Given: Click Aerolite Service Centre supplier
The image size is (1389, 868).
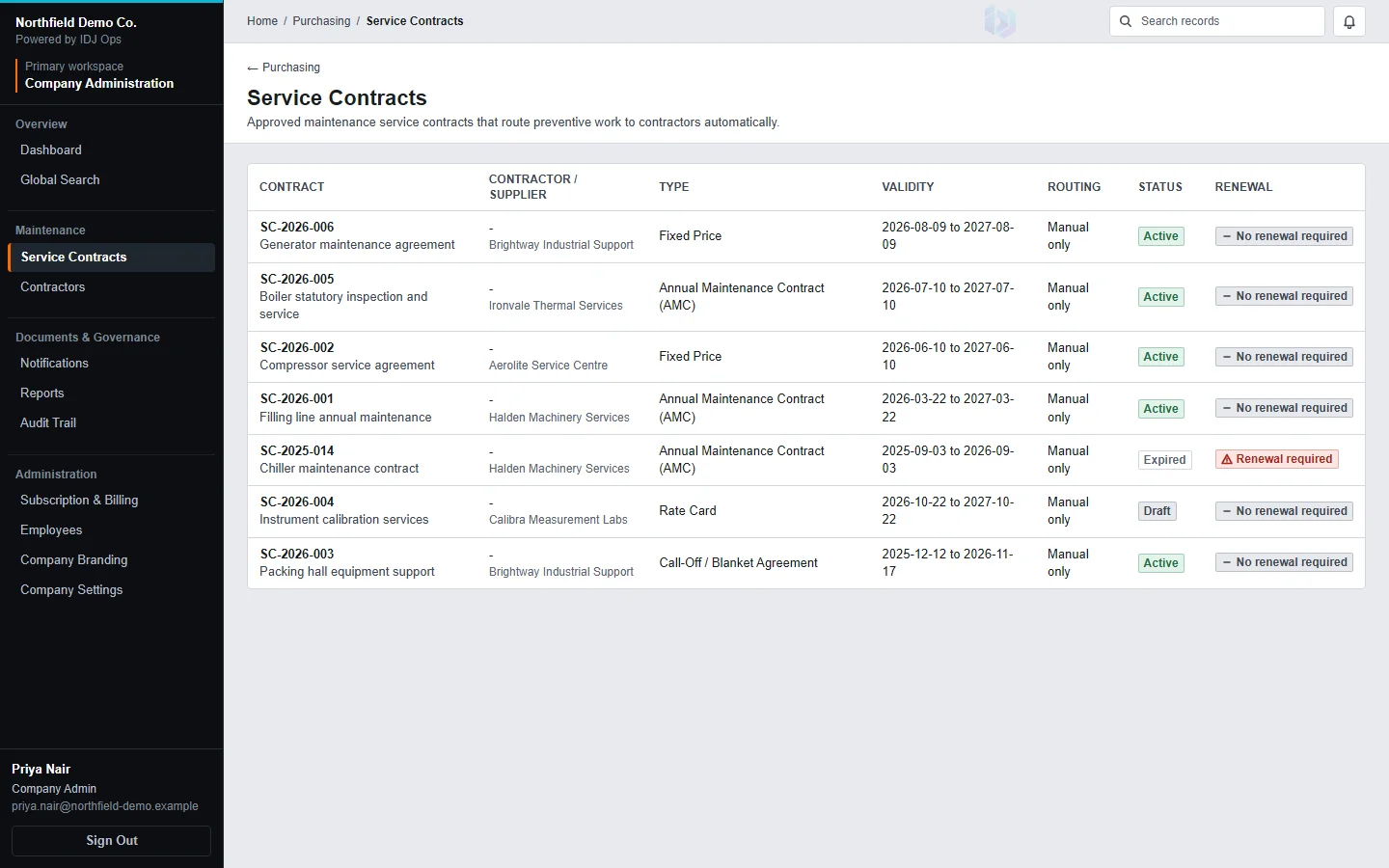Looking at the screenshot, I should tap(548, 366).
